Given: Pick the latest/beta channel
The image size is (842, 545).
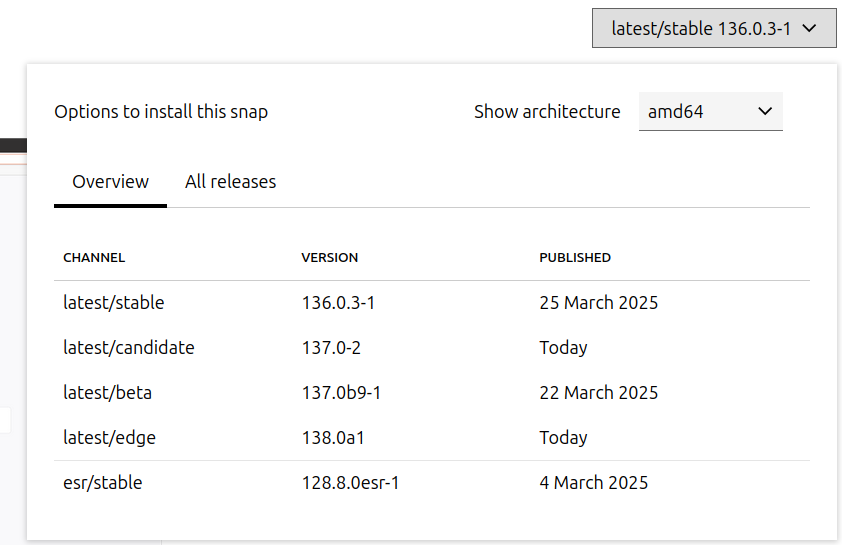Looking at the screenshot, I should [107, 393].
